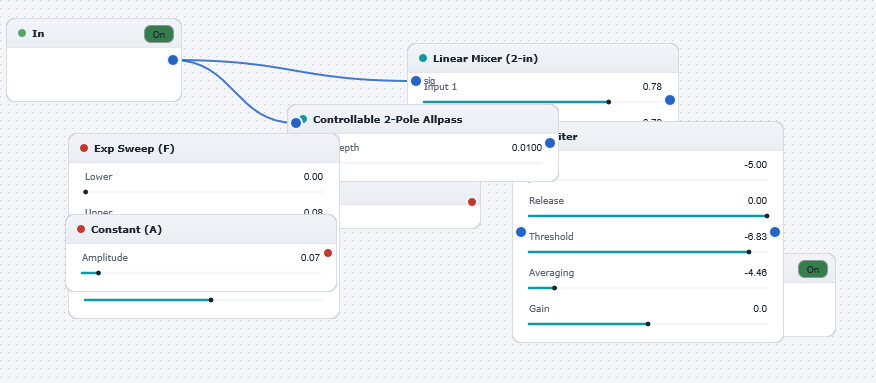
Task: Click the Linear Mixer output port
Action: 670,100
